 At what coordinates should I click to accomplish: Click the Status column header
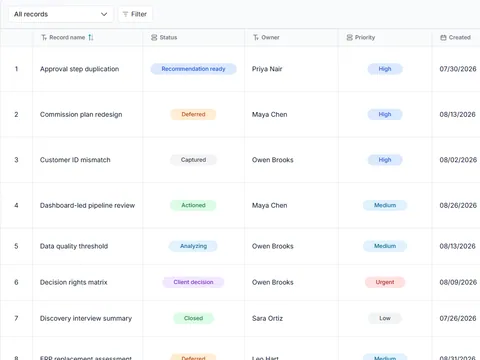pyautogui.click(x=194, y=37)
